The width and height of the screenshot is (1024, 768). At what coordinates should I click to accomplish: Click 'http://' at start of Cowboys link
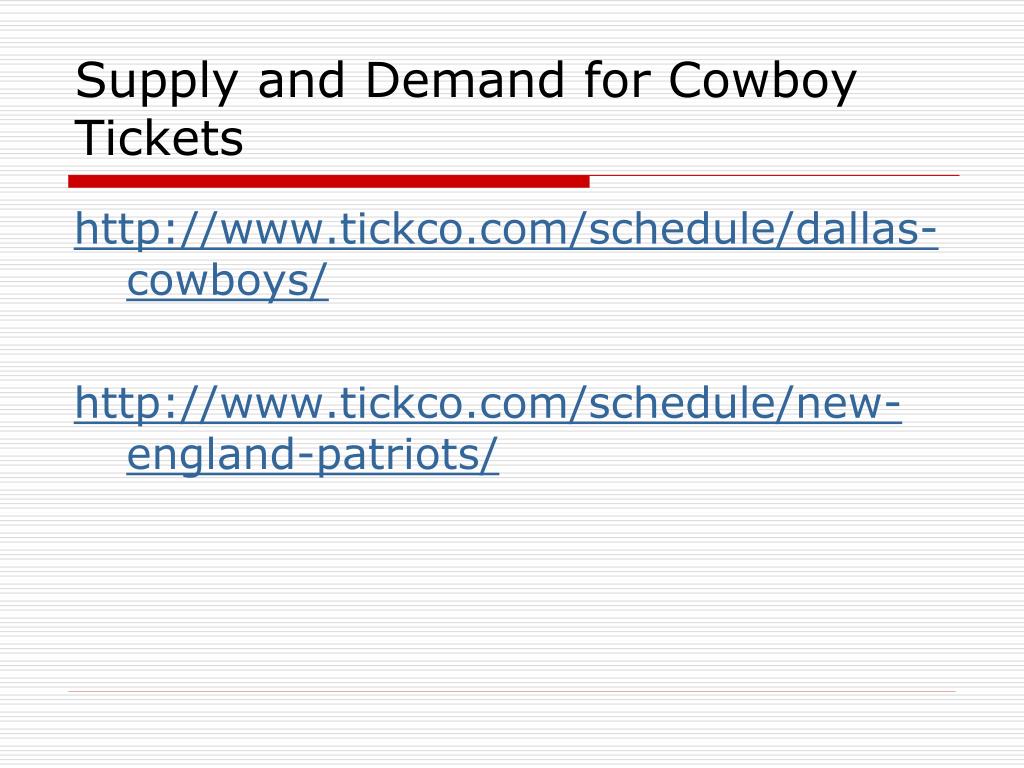click(x=147, y=229)
